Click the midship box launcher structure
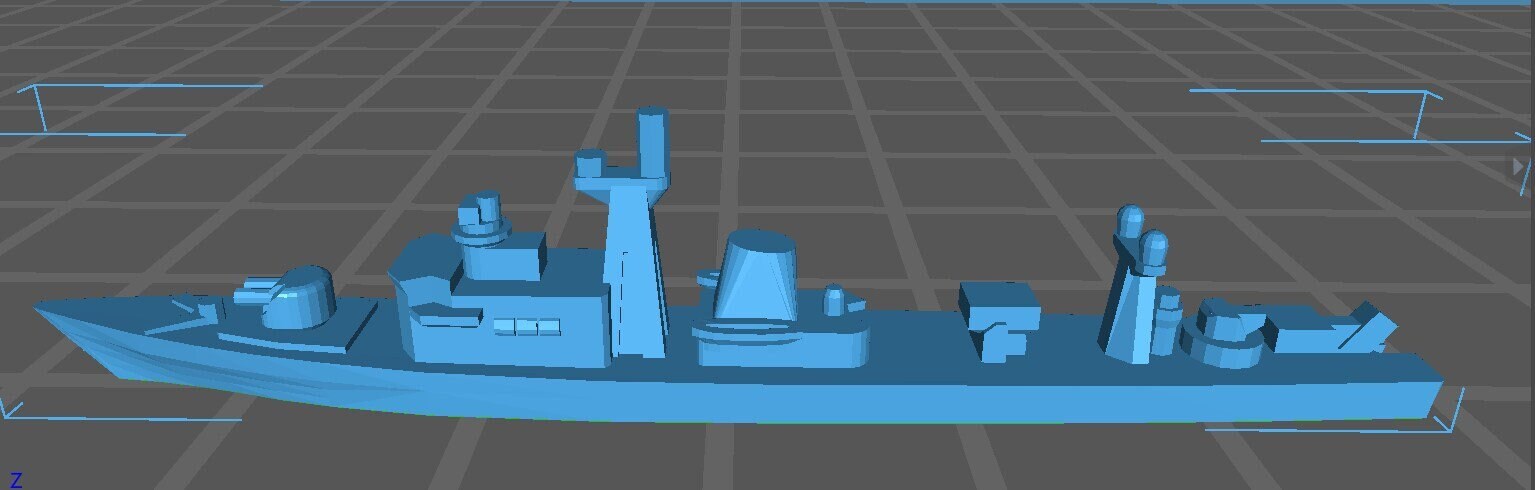Viewport: 1535px width, 490px height. 997,315
